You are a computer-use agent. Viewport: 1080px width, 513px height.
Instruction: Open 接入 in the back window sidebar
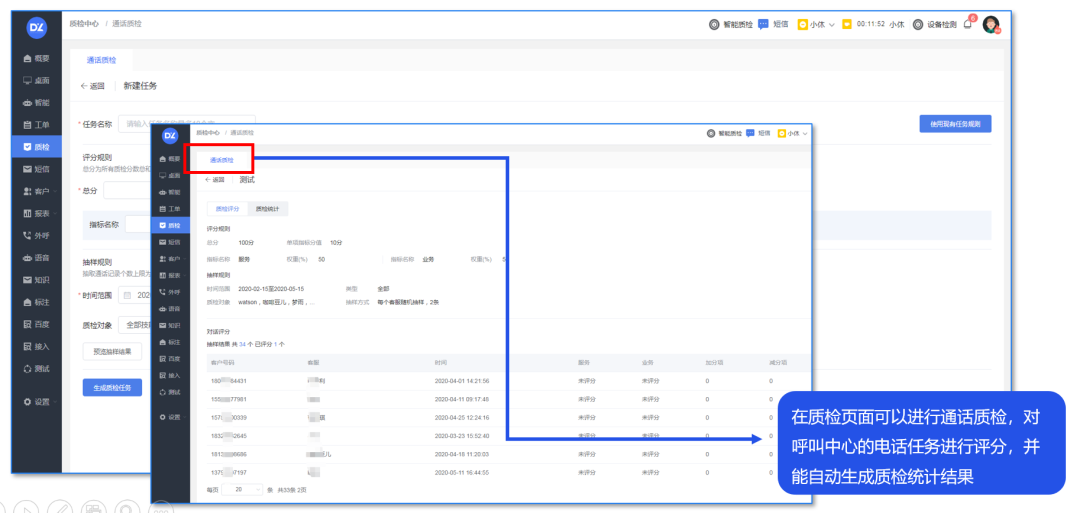pos(37,346)
